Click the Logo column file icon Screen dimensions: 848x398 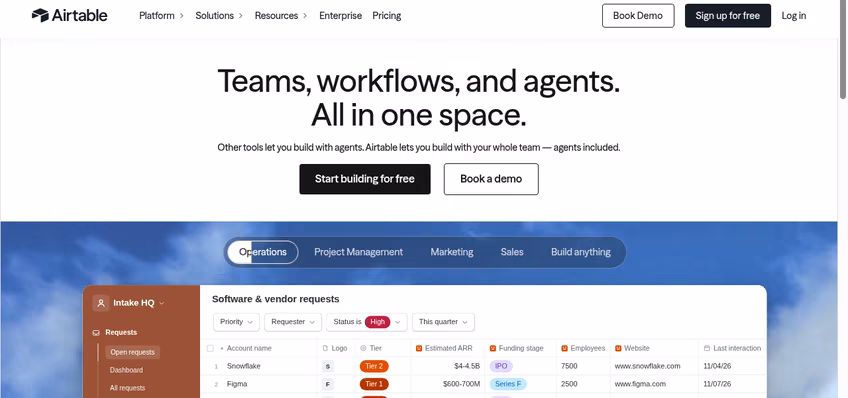[x=325, y=348]
